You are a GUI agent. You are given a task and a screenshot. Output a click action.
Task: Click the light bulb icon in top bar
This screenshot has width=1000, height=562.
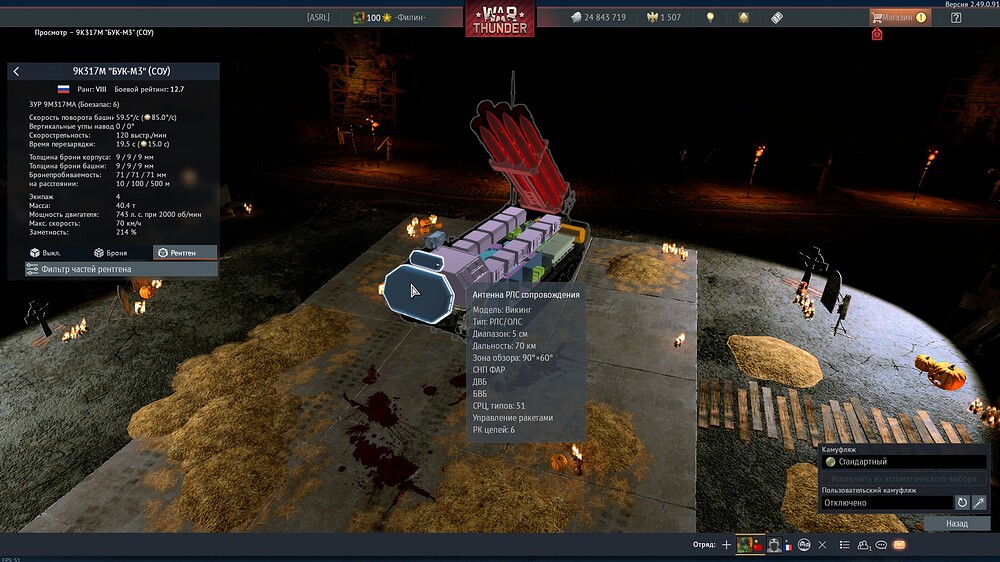pyautogui.click(x=711, y=17)
